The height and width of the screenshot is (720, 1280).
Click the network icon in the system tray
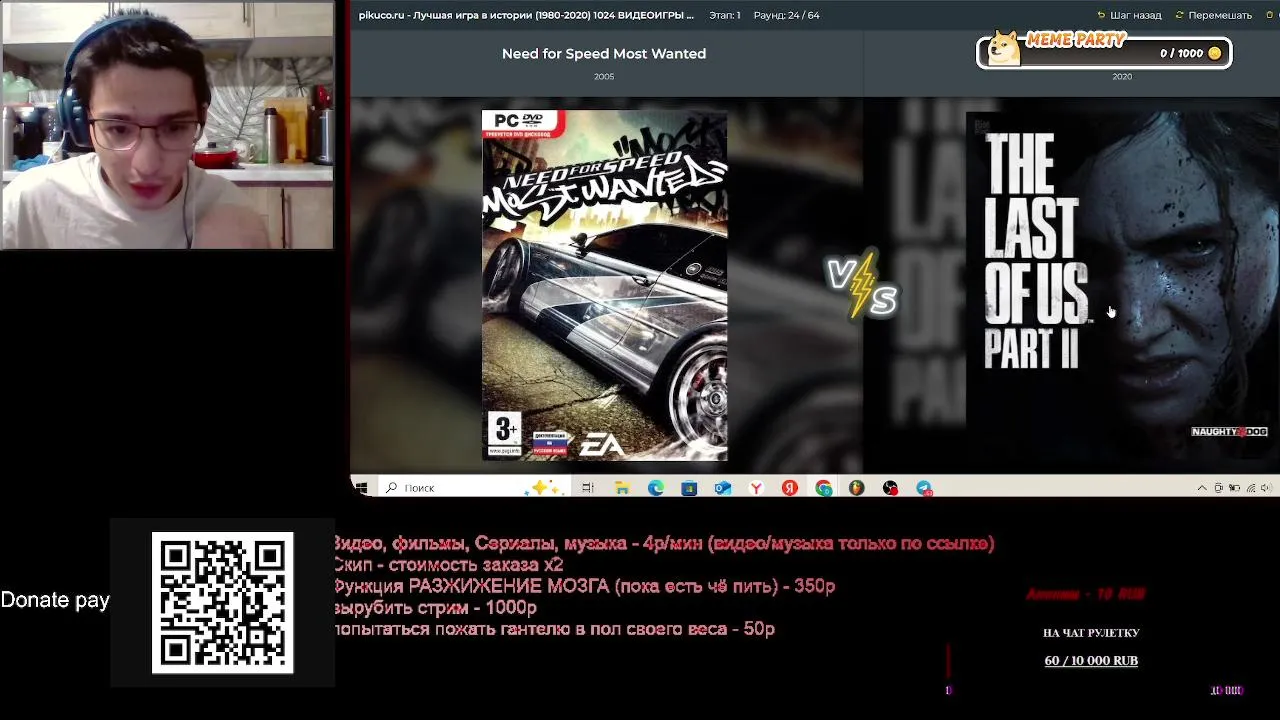1250,488
